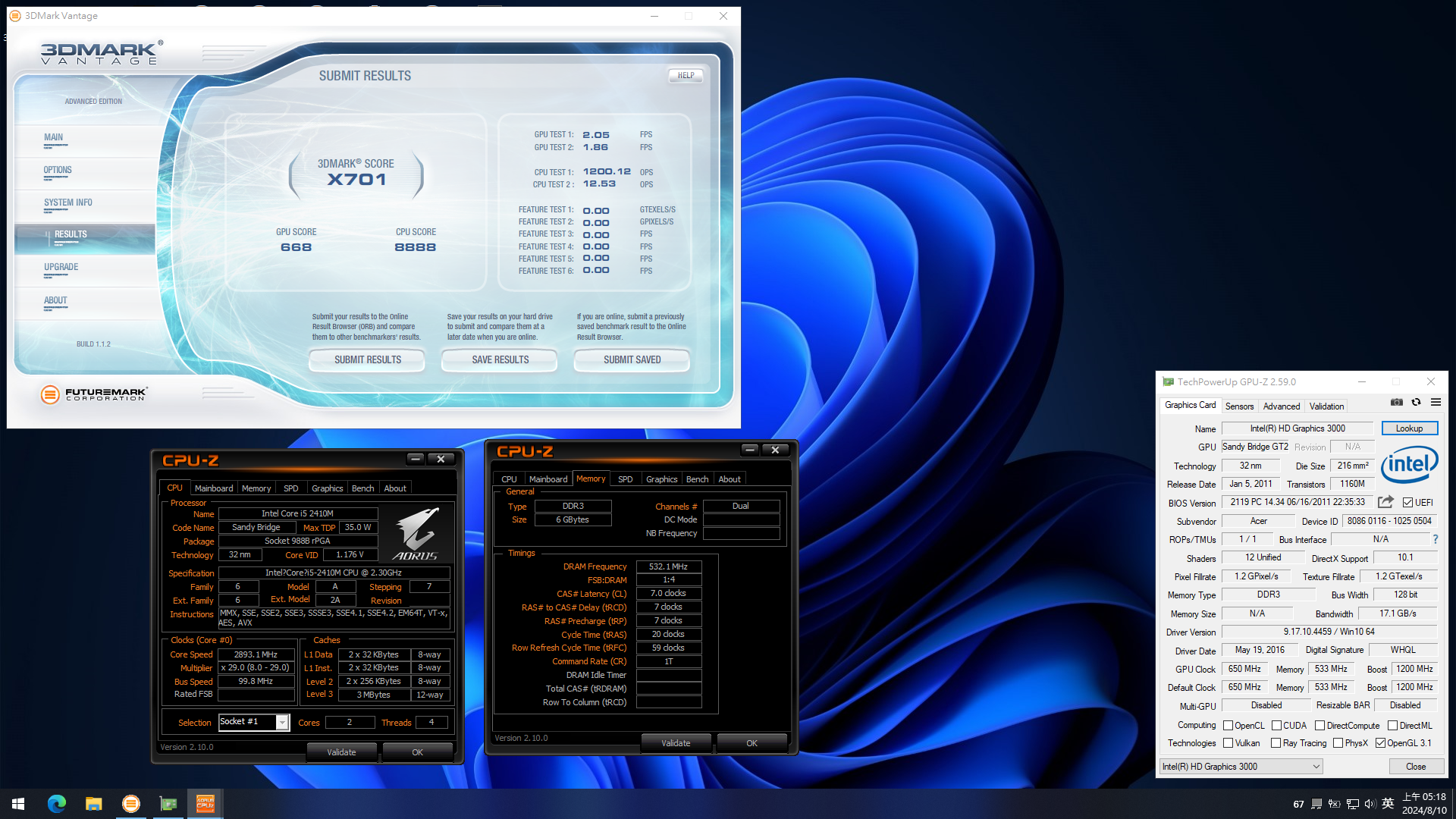Click the 3DMark score X701
This screenshot has width=1456, height=819.
[356, 180]
